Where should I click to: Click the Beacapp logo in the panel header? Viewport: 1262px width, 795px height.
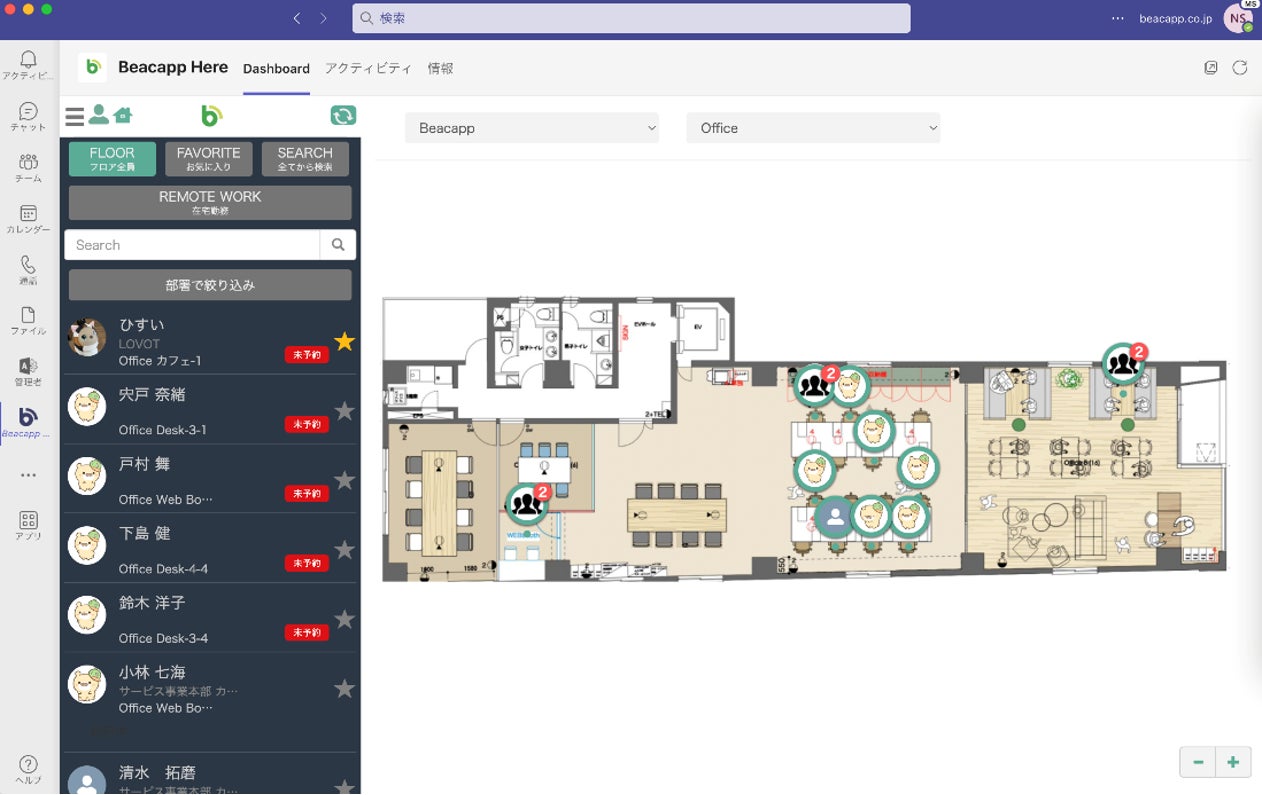[x=211, y=116]
